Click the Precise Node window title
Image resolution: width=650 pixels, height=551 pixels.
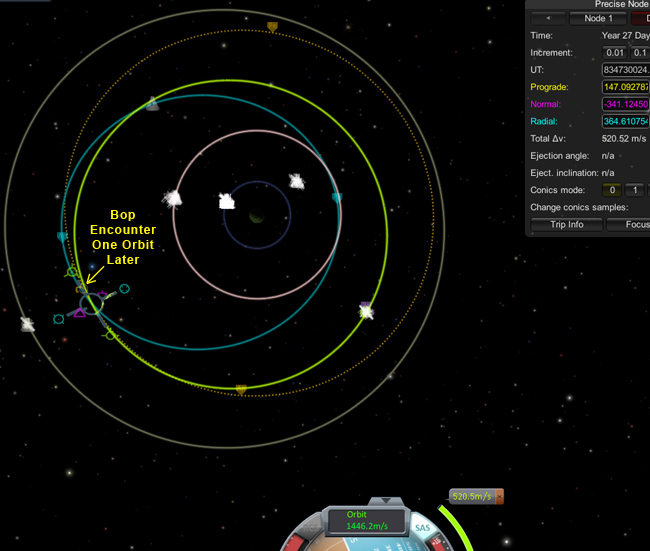pos(622,4)
